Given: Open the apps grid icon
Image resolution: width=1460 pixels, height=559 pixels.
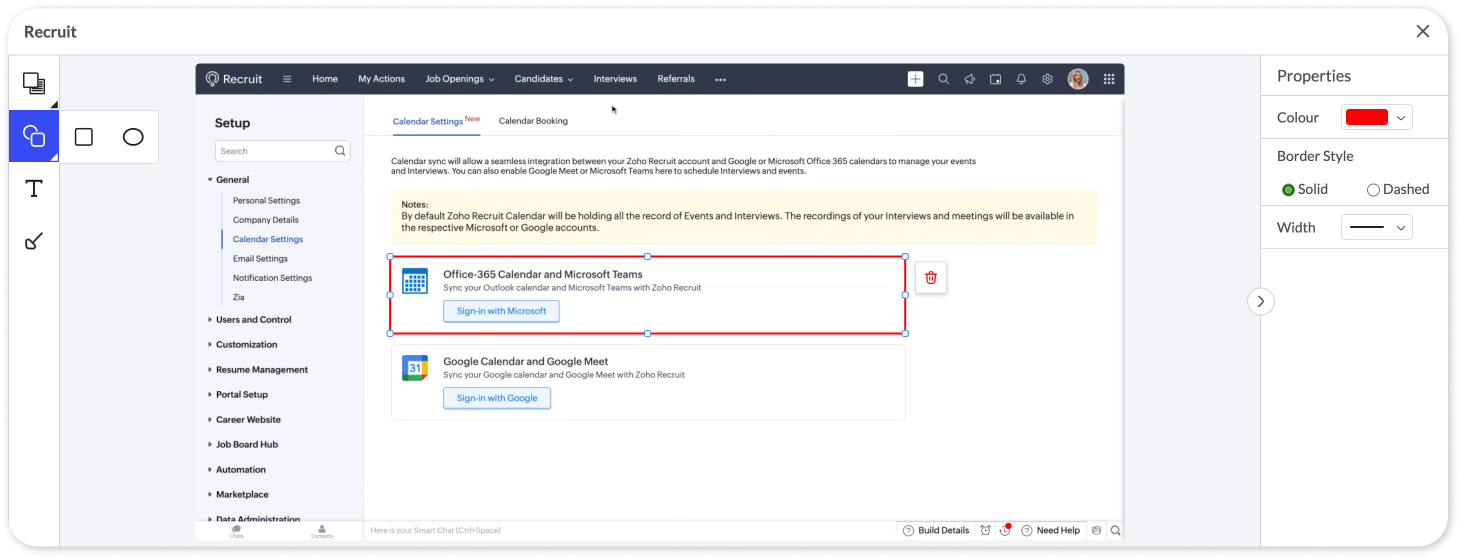Looking at the screenshot, I should tap(1109, 79).
